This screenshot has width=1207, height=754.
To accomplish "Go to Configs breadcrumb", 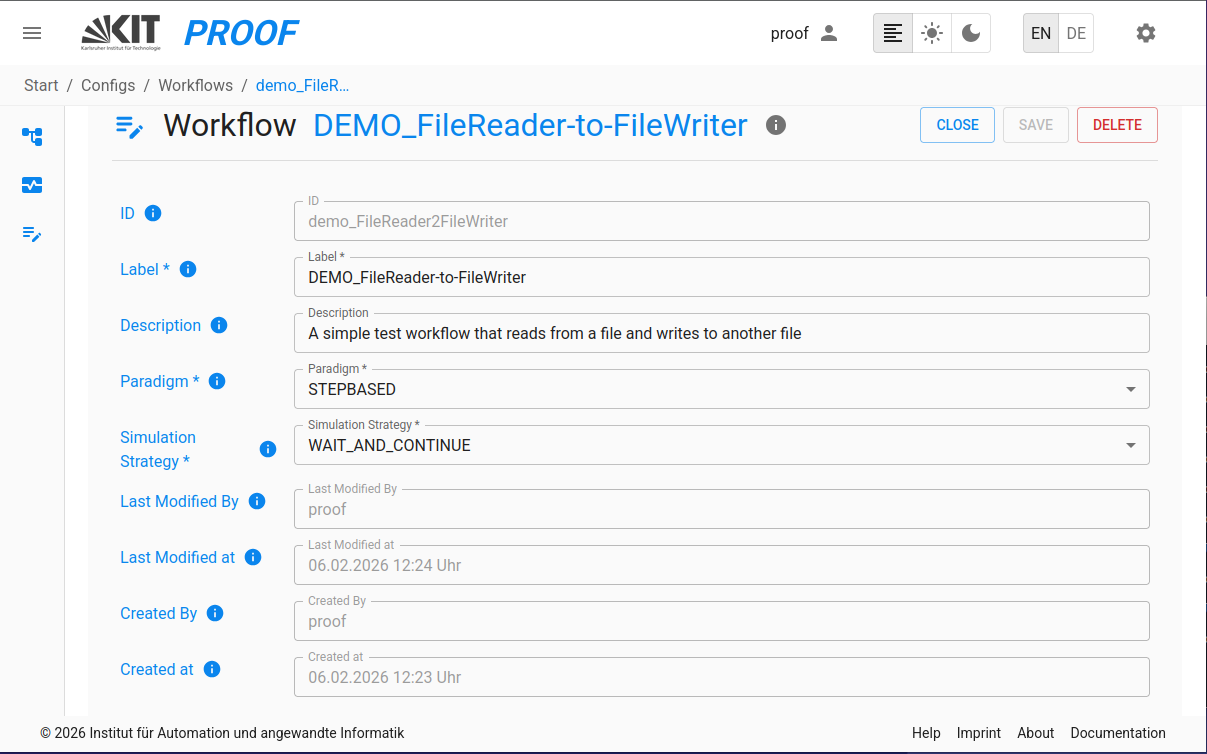I will coord(108,85).
